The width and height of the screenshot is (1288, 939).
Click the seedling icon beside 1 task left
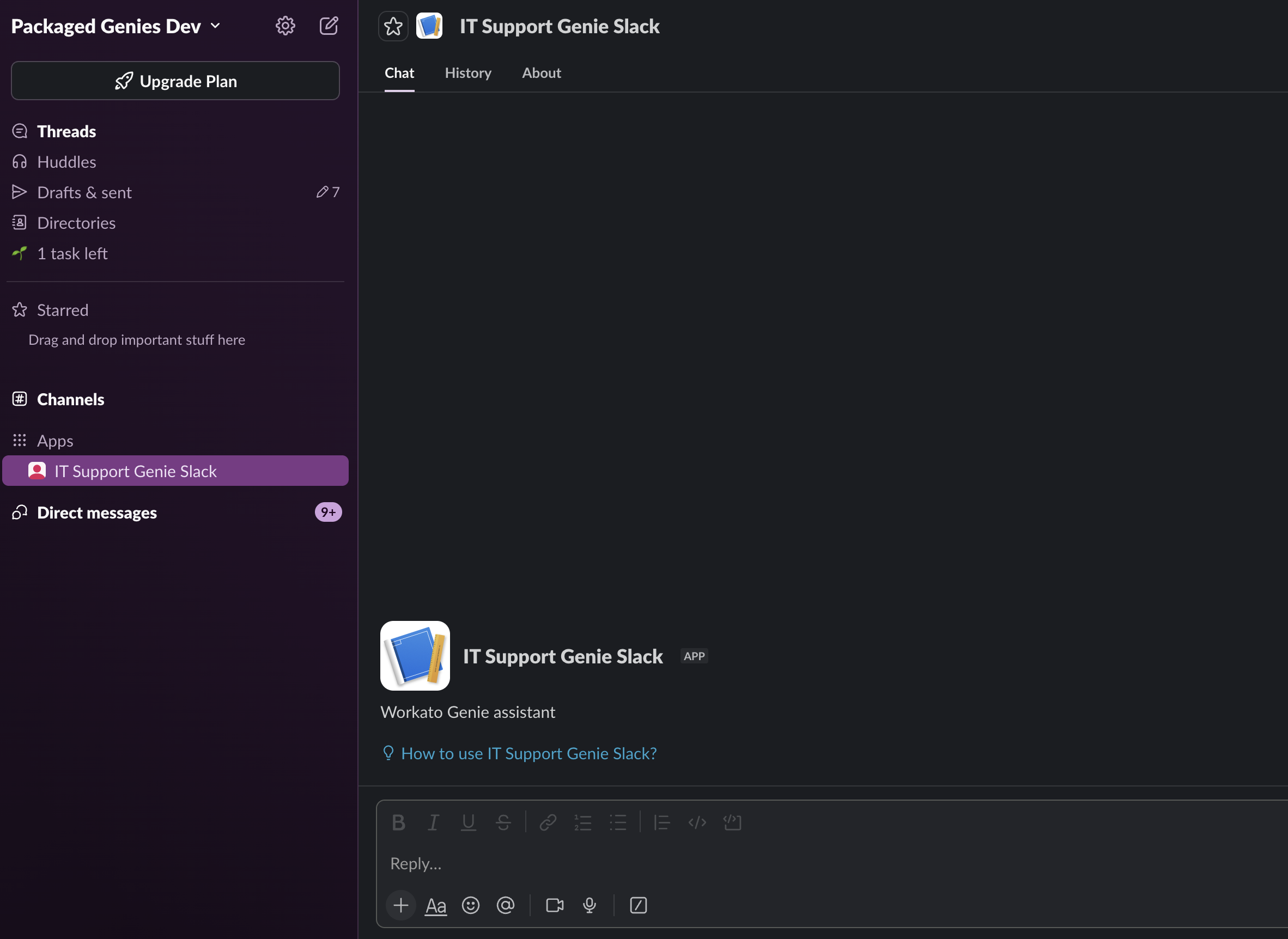point(19,253)
